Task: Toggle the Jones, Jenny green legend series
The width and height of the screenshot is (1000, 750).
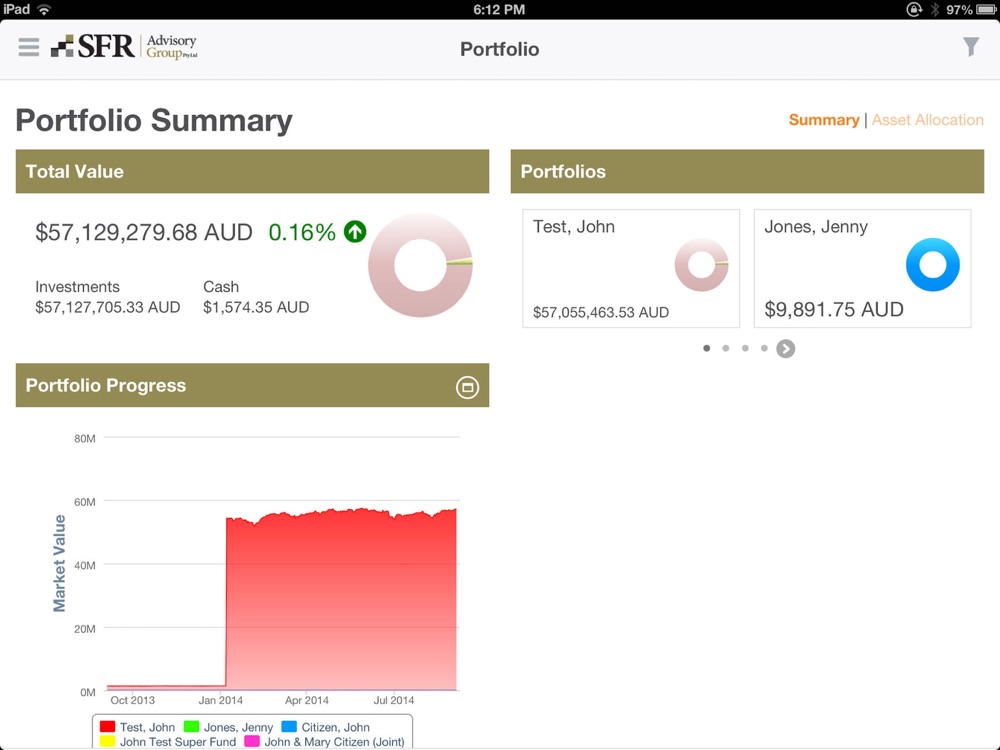Action: [192, 727]
